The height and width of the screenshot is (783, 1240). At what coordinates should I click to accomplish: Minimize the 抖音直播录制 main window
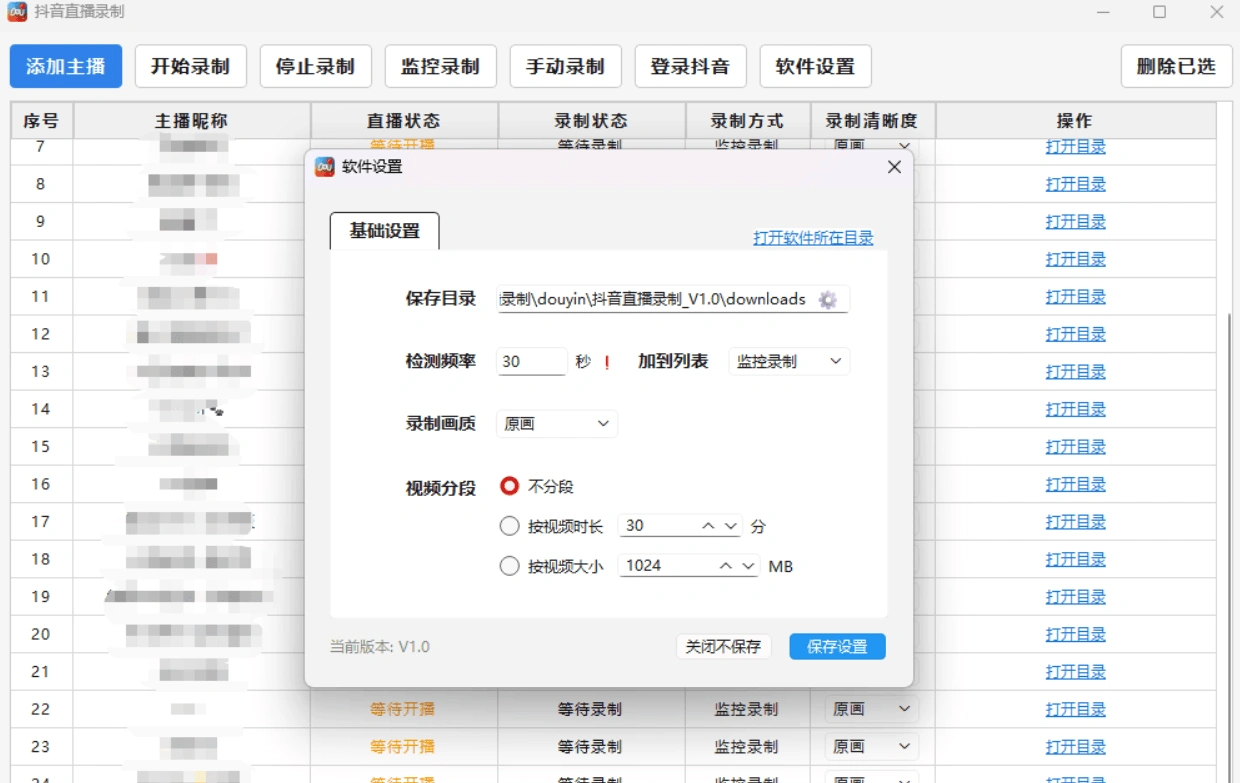(1103, 12)
